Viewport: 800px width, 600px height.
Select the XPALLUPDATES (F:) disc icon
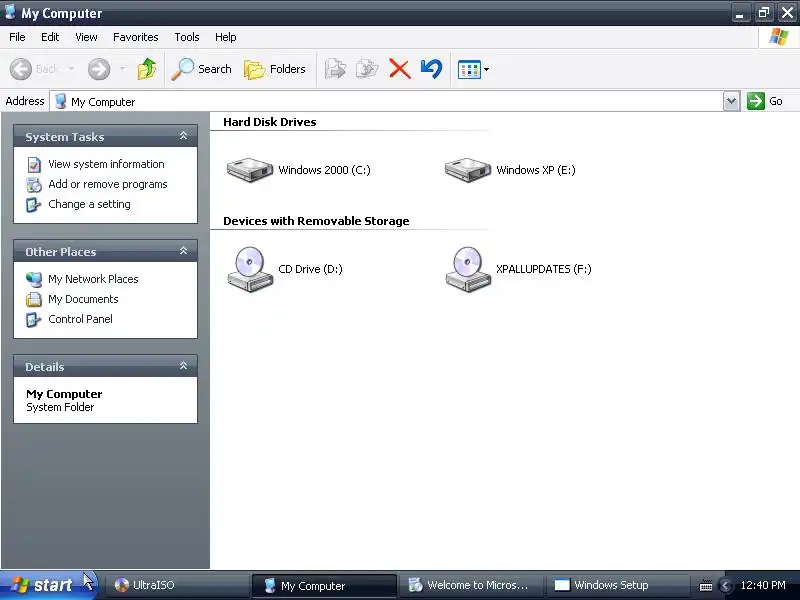click(x=468, y=269)
